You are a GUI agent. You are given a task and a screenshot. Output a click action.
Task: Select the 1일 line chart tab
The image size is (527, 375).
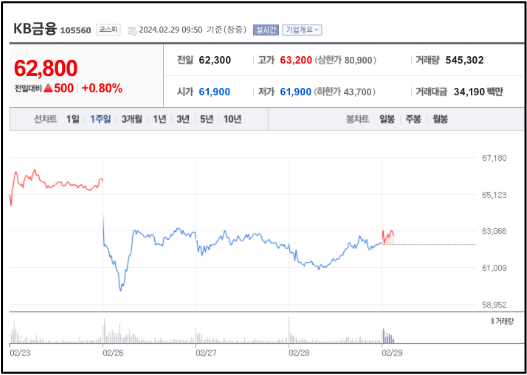tap(73, 119)
